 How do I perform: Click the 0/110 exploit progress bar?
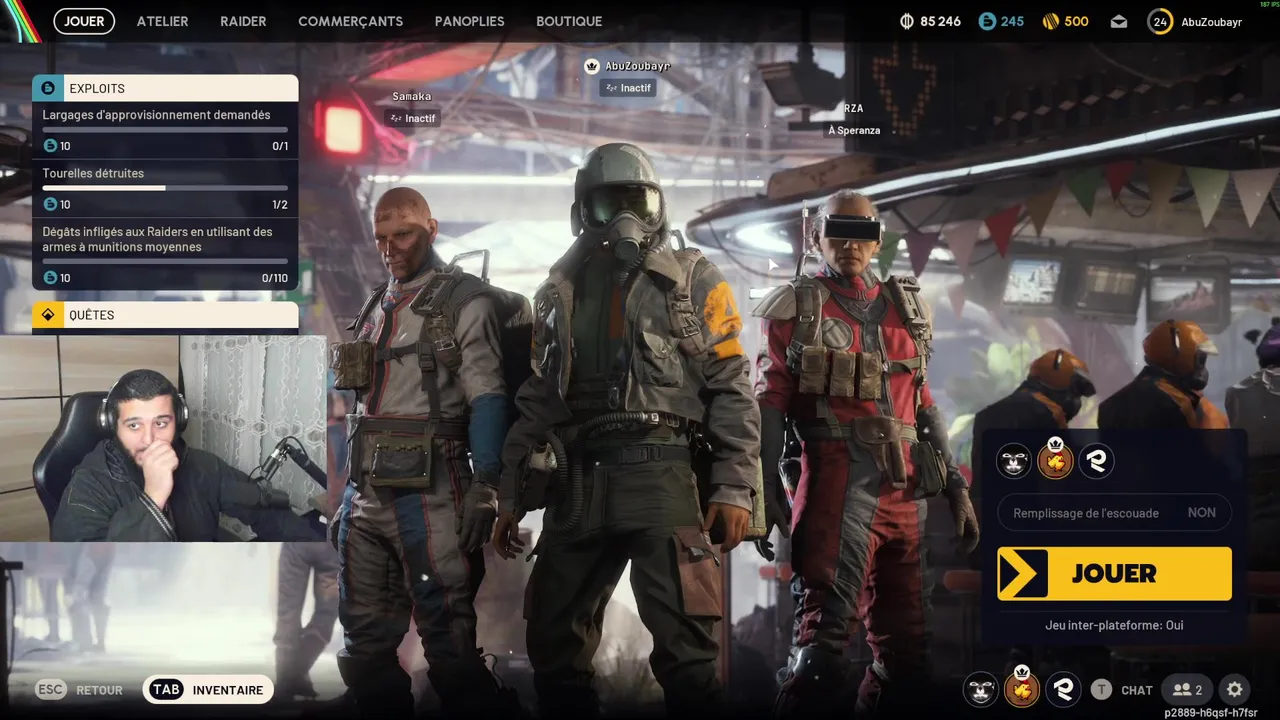point(165,261)
